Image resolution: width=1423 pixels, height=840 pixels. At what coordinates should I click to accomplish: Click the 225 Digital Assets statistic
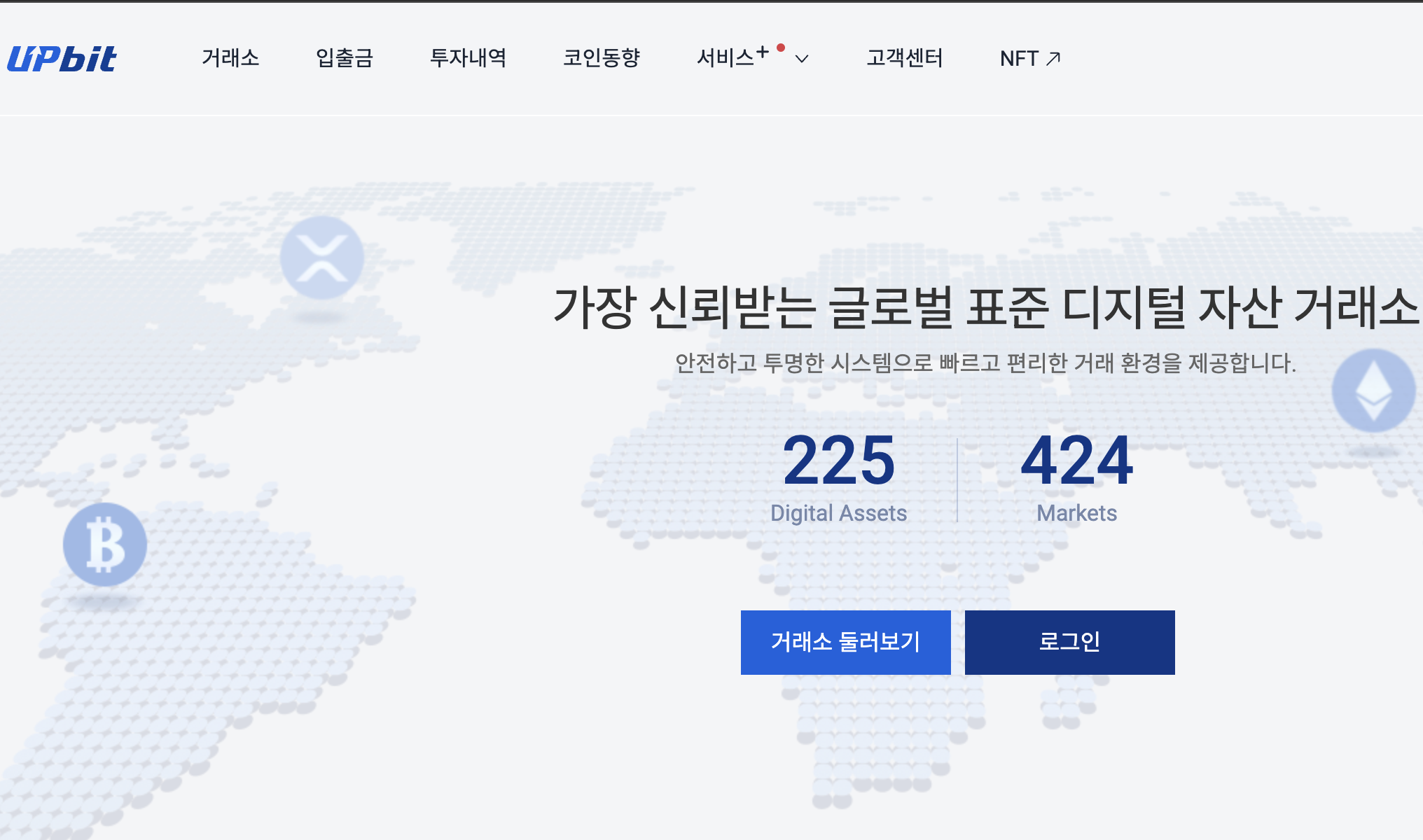pos(839,476)
